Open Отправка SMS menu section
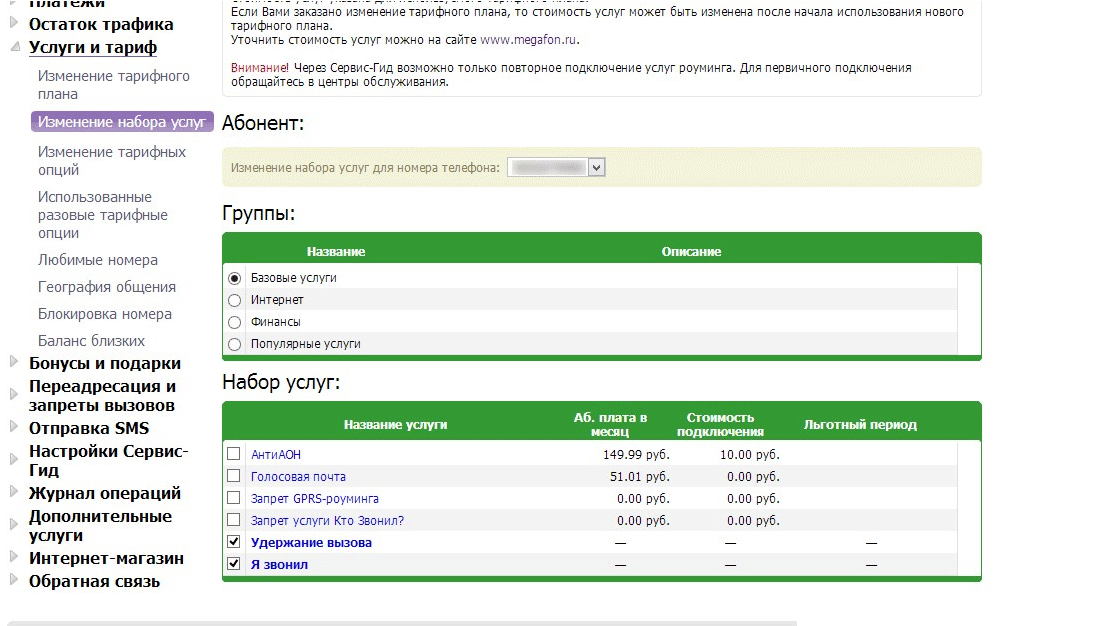Image resolution: width=1097 pixels, height=626 pixels. coord(89,428)
